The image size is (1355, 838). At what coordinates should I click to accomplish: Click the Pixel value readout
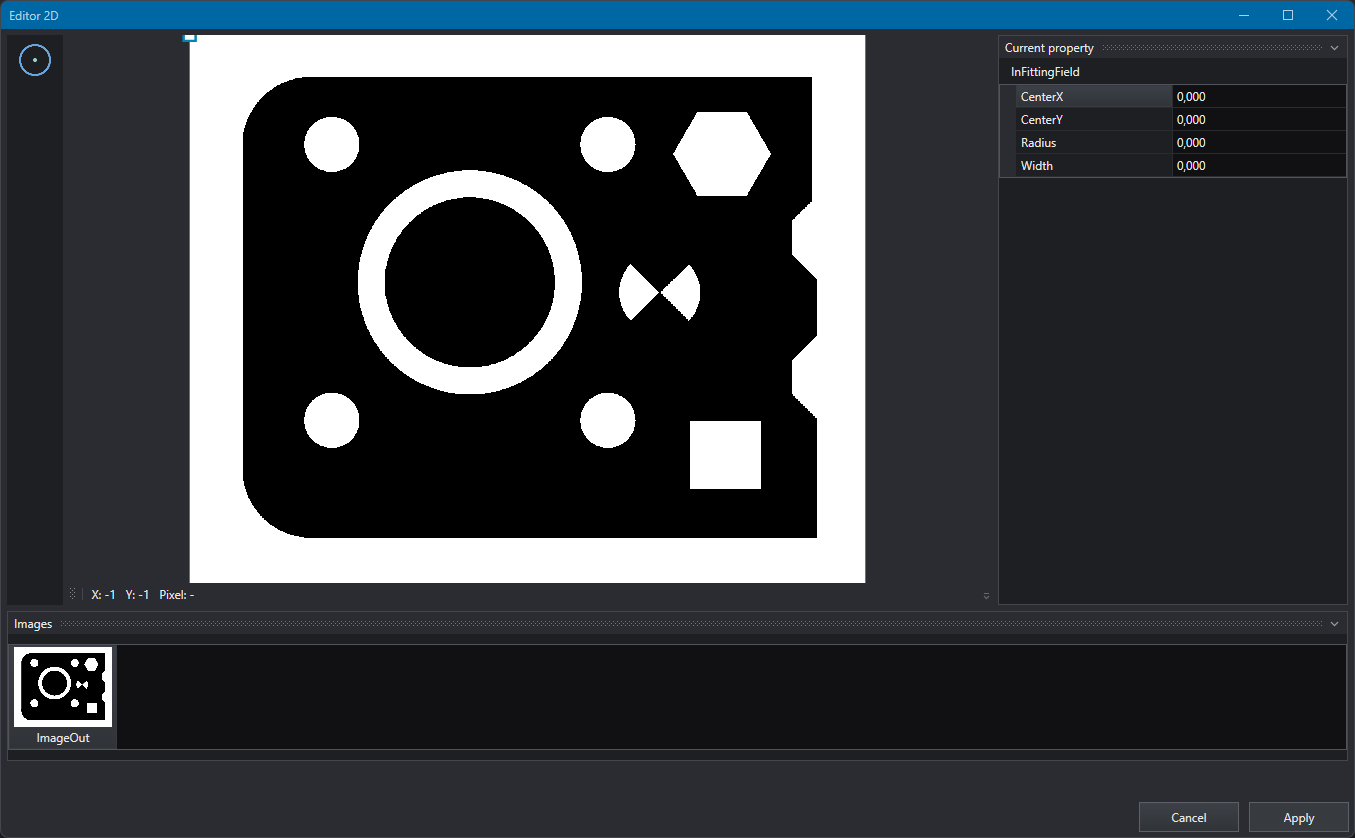tap(177, 595)
